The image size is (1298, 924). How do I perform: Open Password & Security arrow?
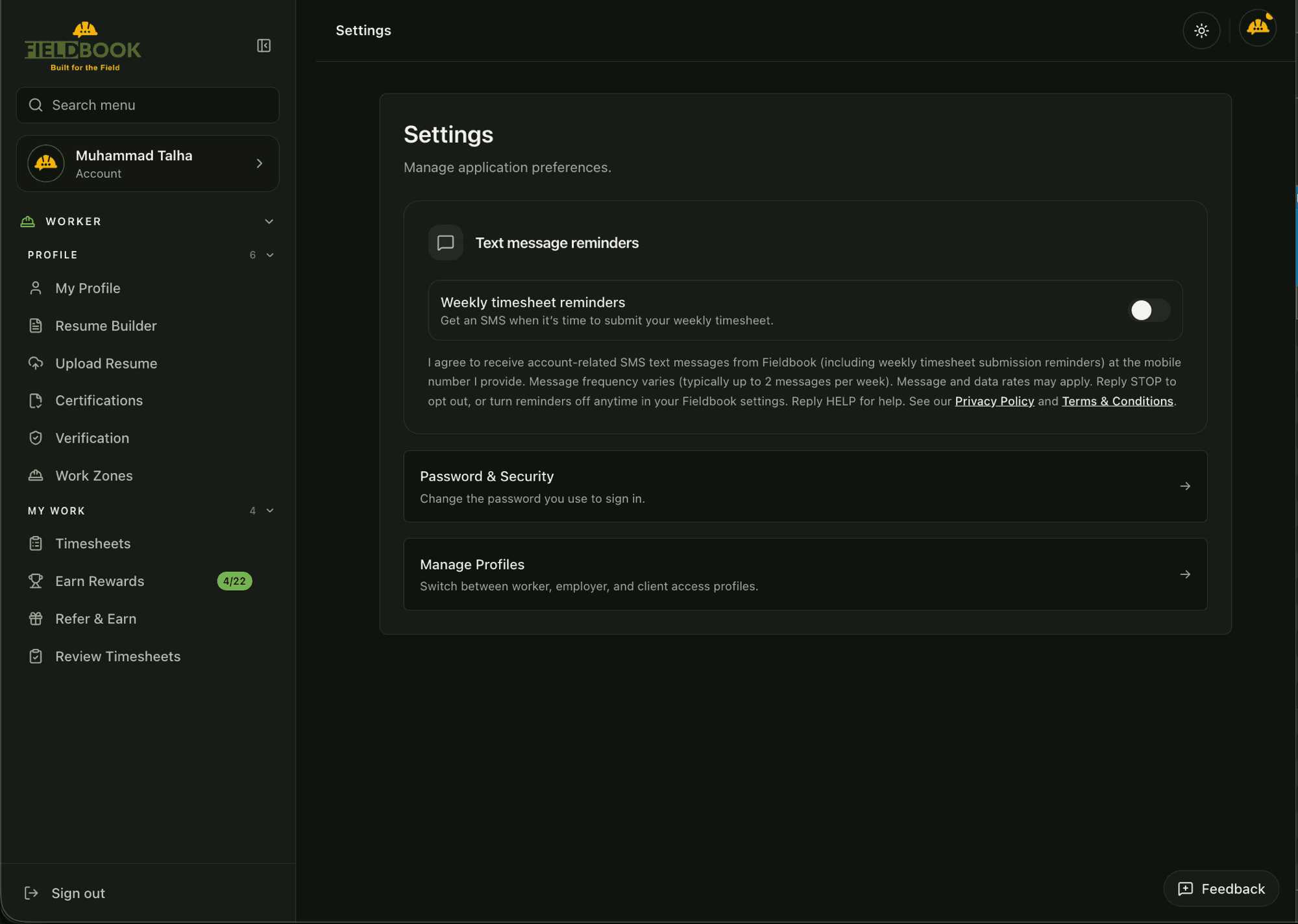pyautogui.click(x=1185, y=486)
